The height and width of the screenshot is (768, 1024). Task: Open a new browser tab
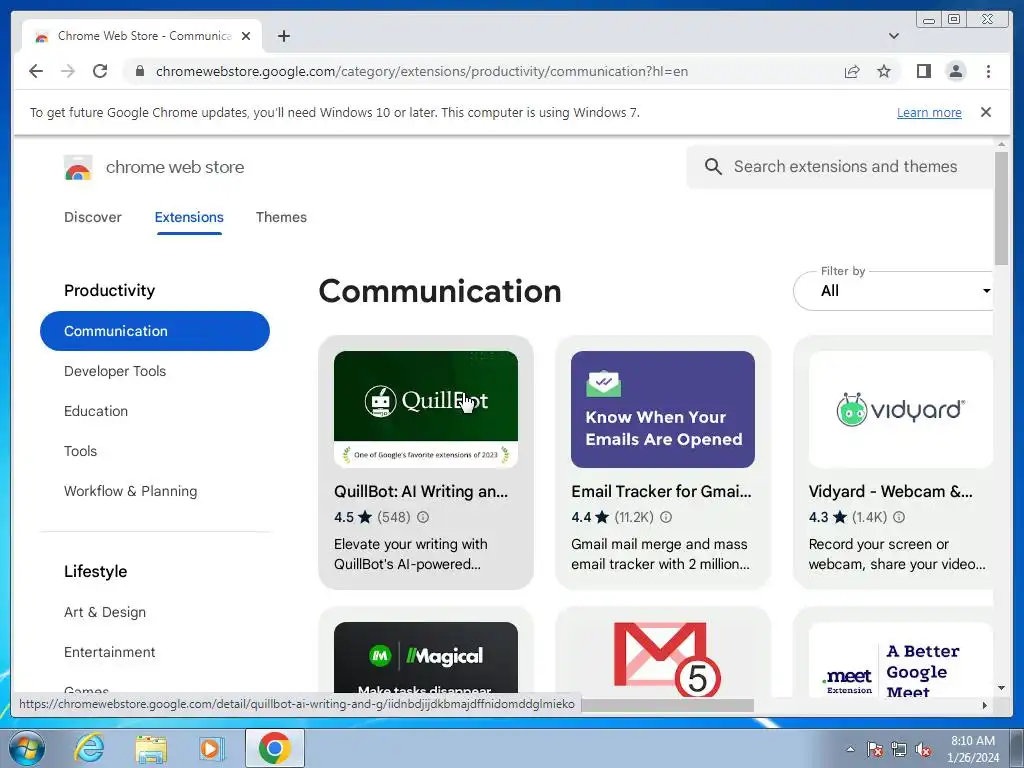(x=283, y=36)
